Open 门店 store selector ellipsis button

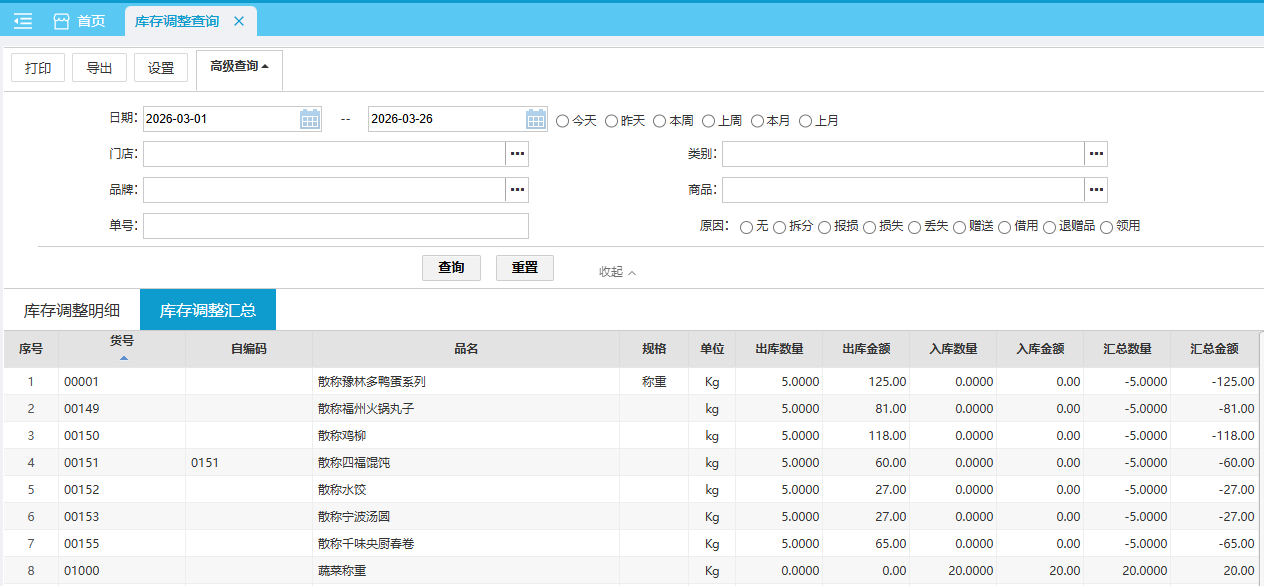[517, 154]
